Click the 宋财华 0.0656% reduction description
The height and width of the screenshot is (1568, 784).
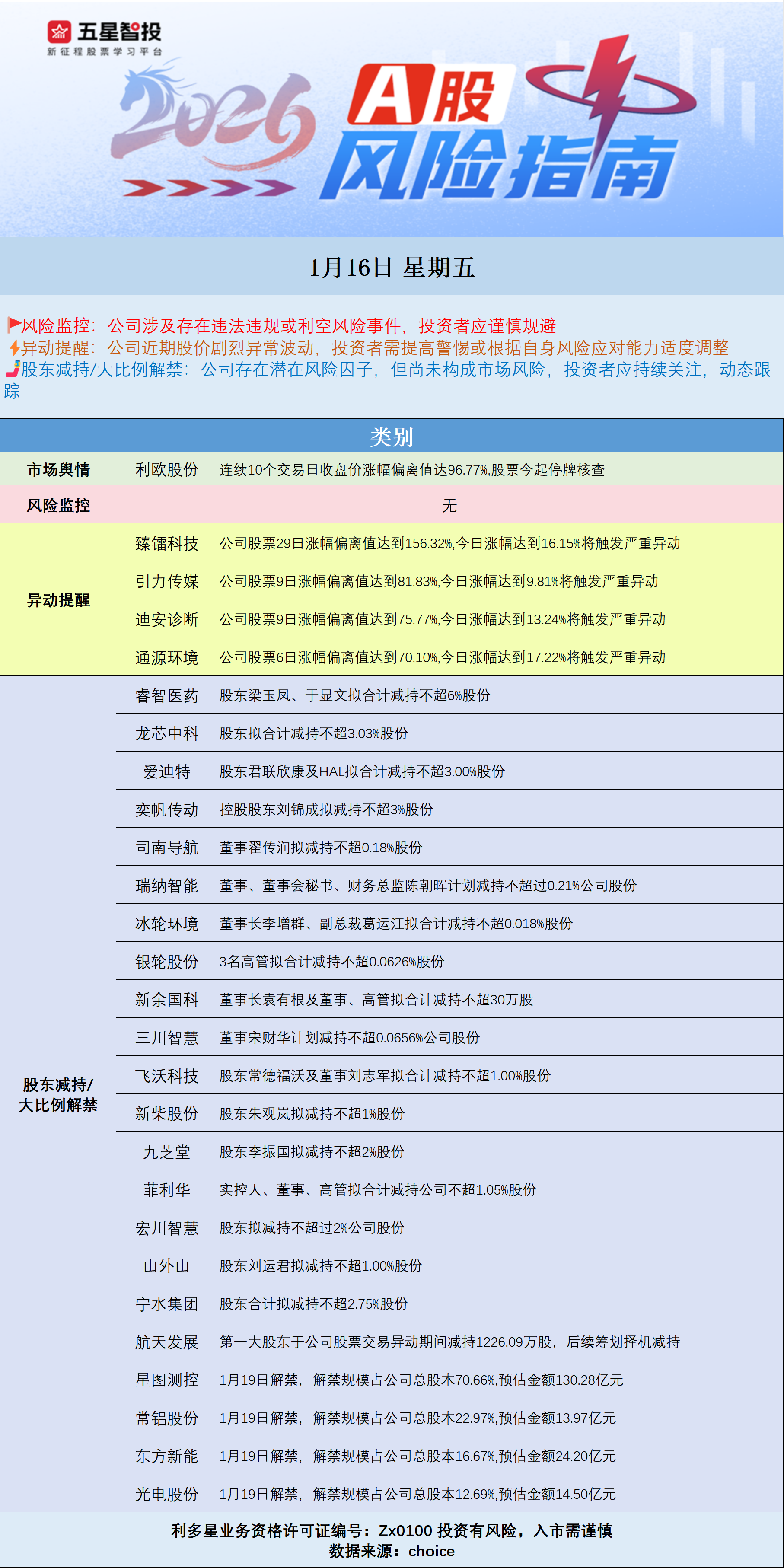pyautogui.click(x=349, y=1038)
